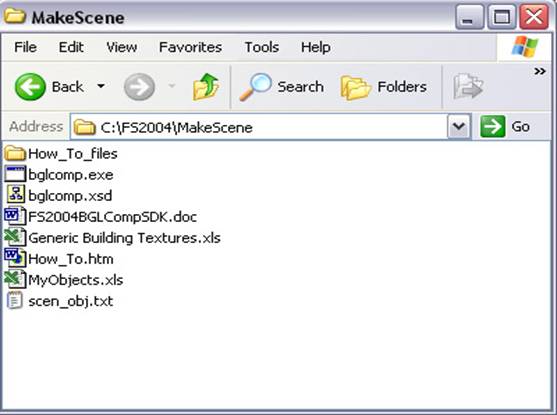Select the bglcomp.xsd schema icon
Screen dimensions: 557x415
(16, 195)
